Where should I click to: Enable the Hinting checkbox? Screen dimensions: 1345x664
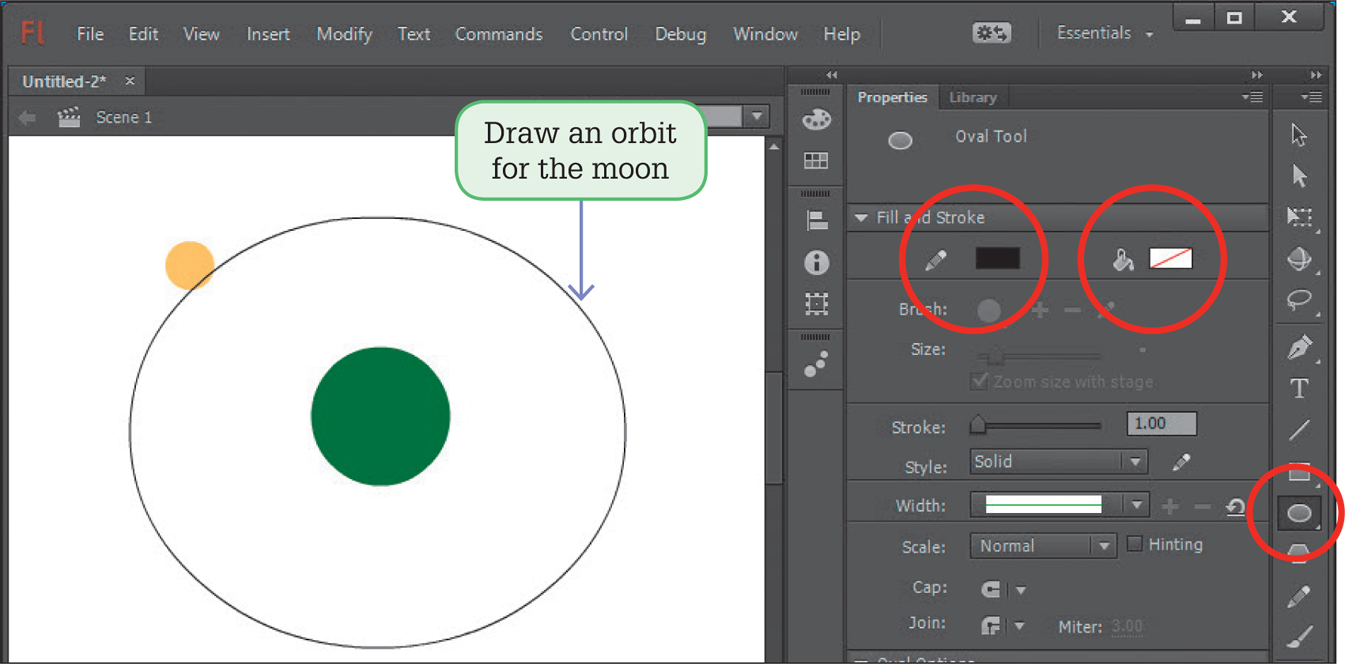click(x=1134, y=544)
